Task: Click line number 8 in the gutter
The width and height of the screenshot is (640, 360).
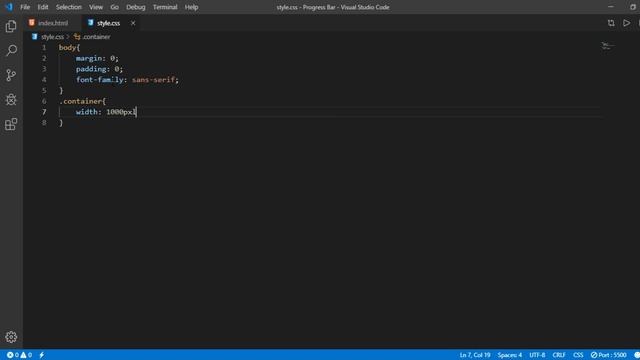Action: (x=44, y=123)
